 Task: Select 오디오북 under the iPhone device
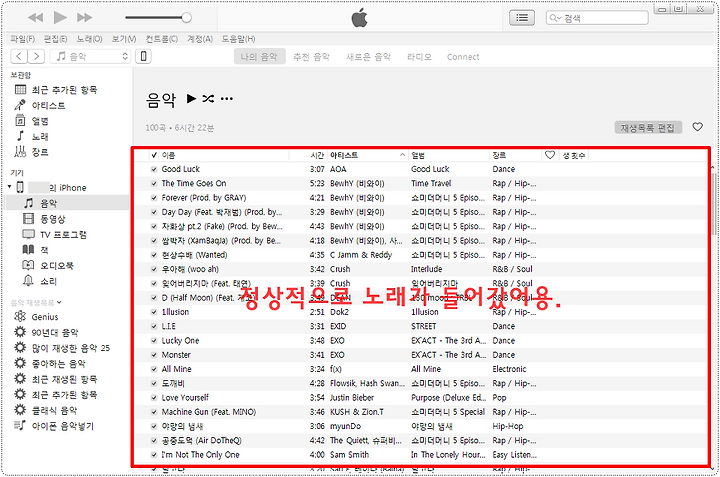pos(56,265)
